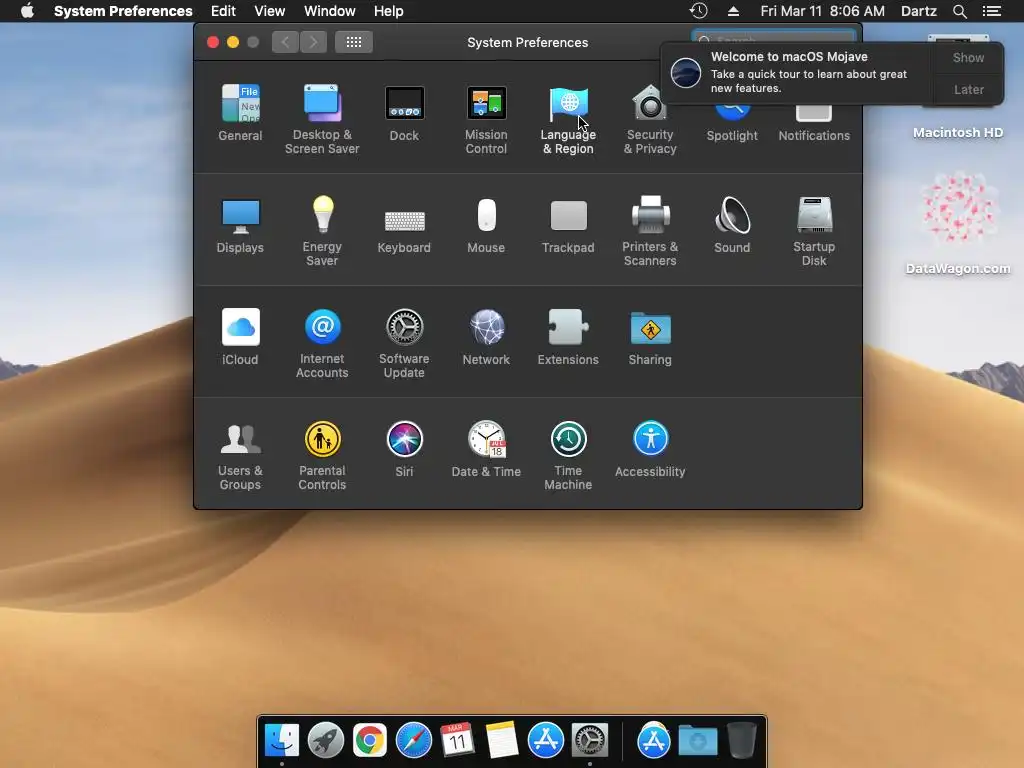This screenshot has height=768, width=1024.
Task: Open the Dock preferences
Action: [x=404, y=112]
